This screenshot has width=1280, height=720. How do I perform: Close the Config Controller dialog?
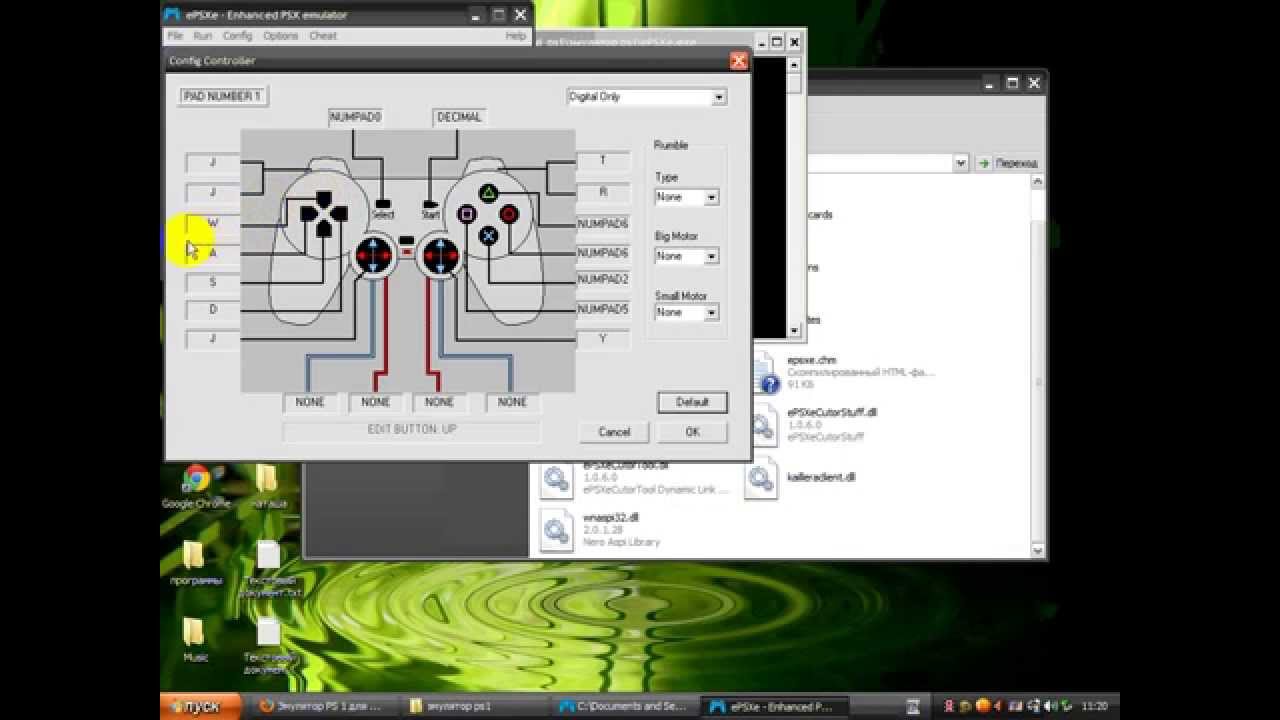[x=738, y=61]
